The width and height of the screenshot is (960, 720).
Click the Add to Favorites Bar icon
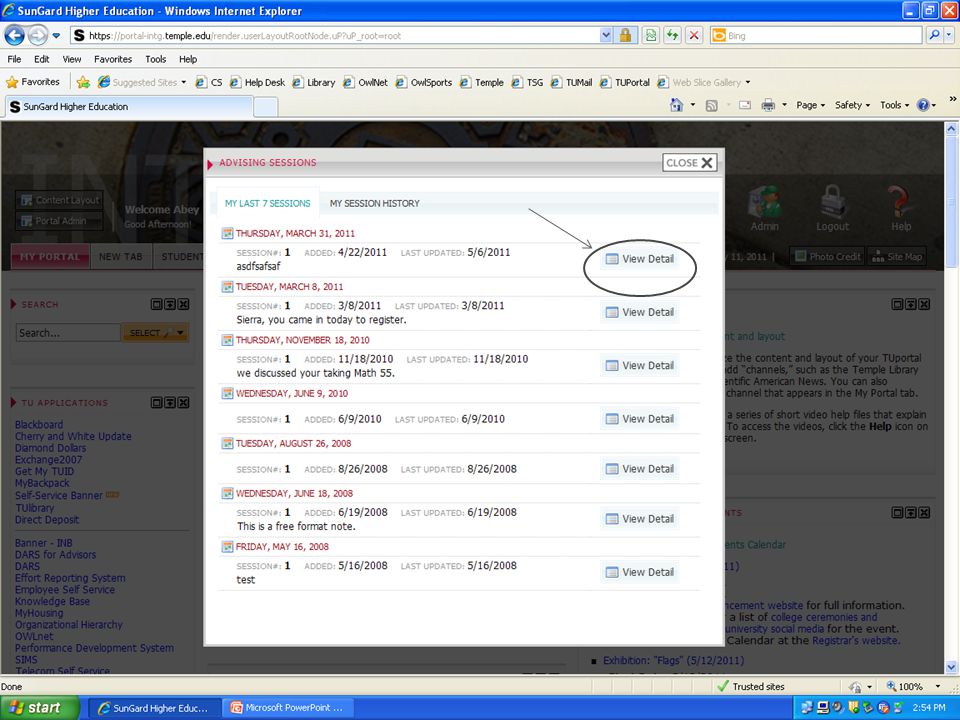tap(84, 82)
